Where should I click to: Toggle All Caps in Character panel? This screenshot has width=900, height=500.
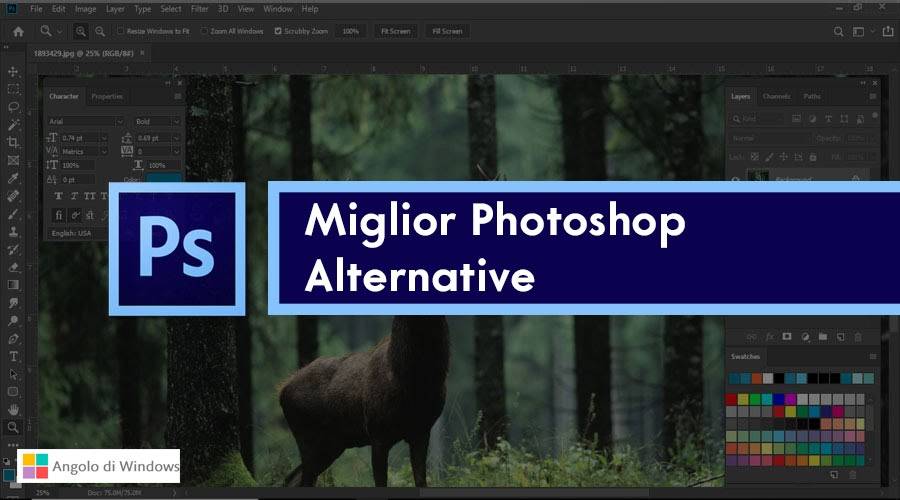(90, 196)
